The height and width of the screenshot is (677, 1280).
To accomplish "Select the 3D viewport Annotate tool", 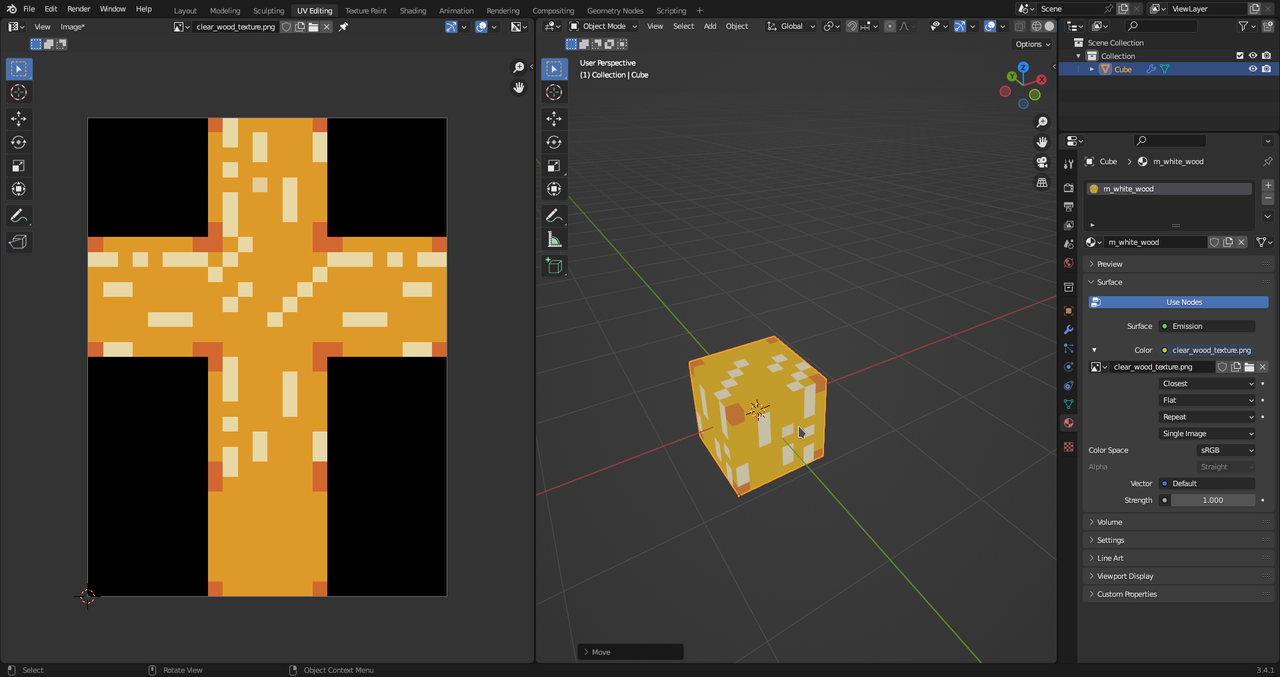I will click(554, 216).
